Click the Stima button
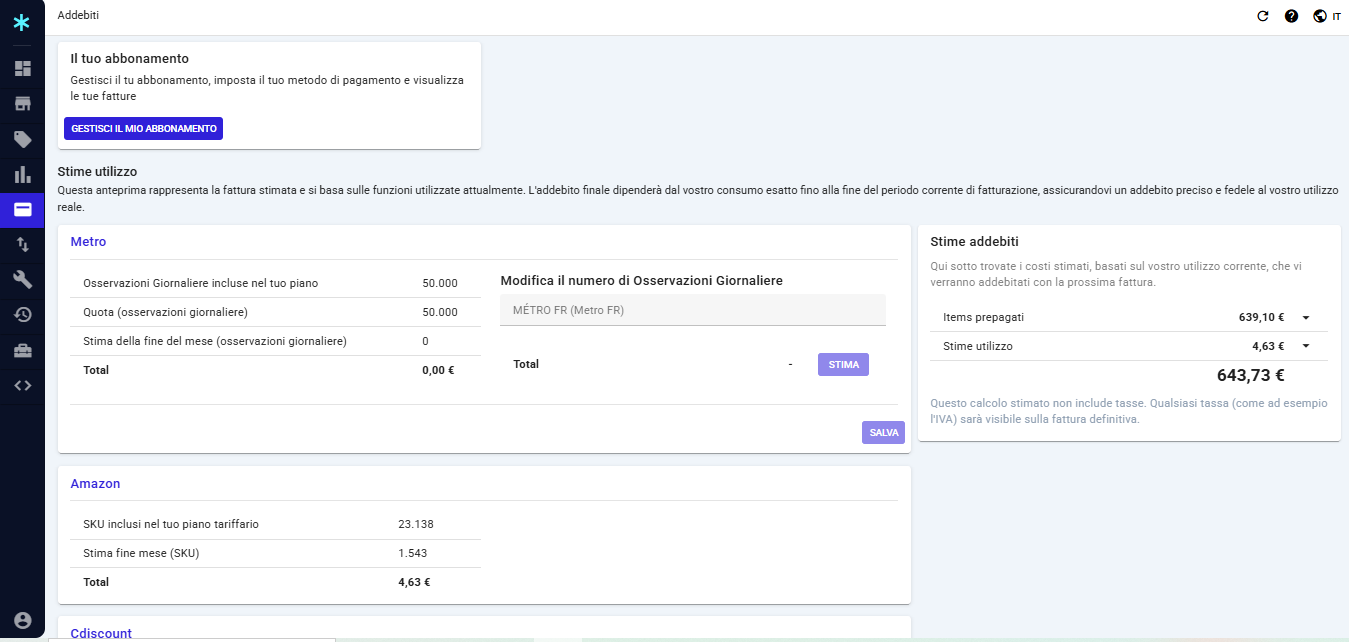The image size is (1349, 642). pos(843,364)
